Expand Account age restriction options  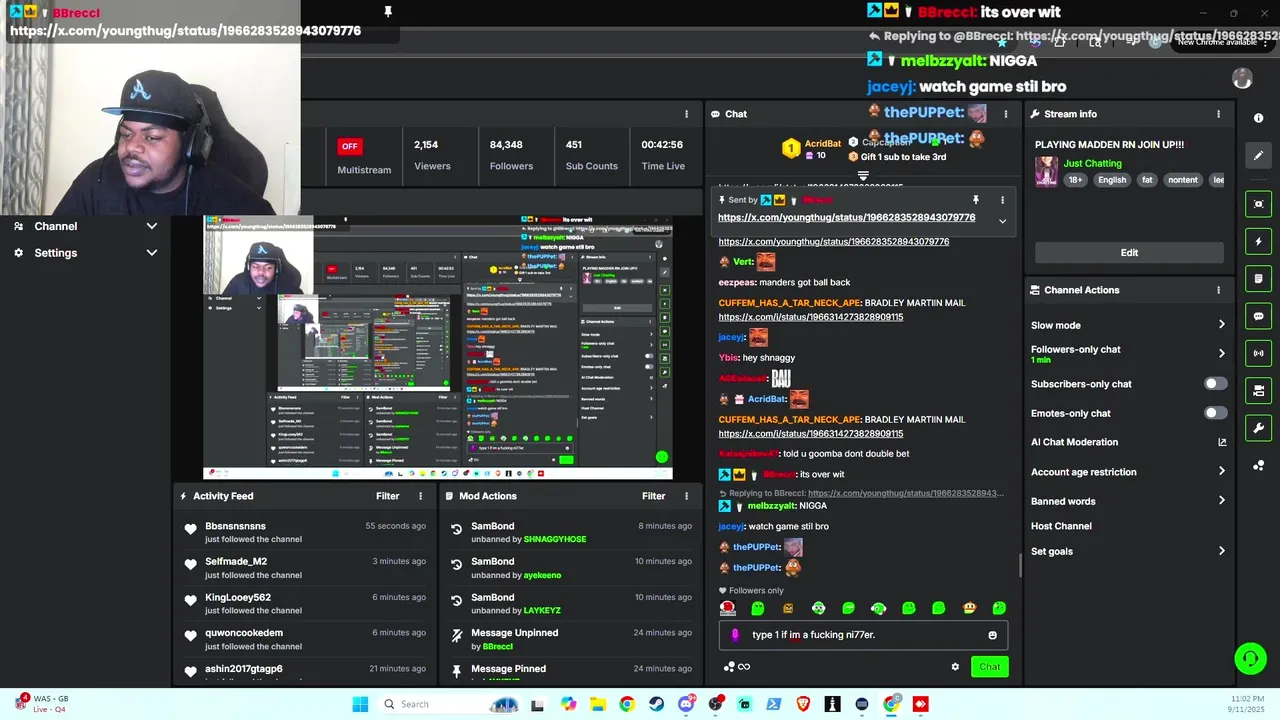(1221, 471)
